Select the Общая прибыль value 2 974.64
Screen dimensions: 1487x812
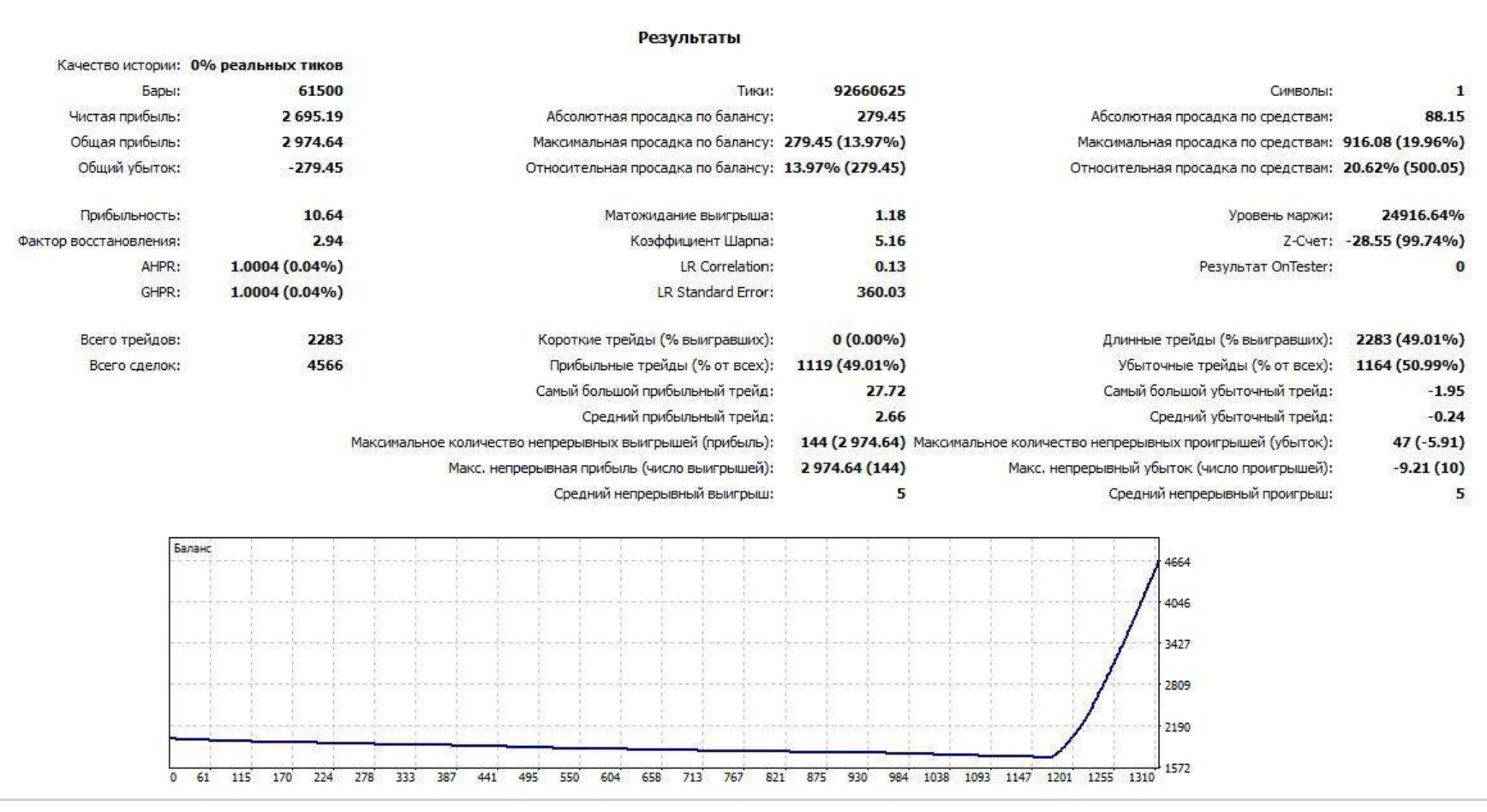pos(312,142)
